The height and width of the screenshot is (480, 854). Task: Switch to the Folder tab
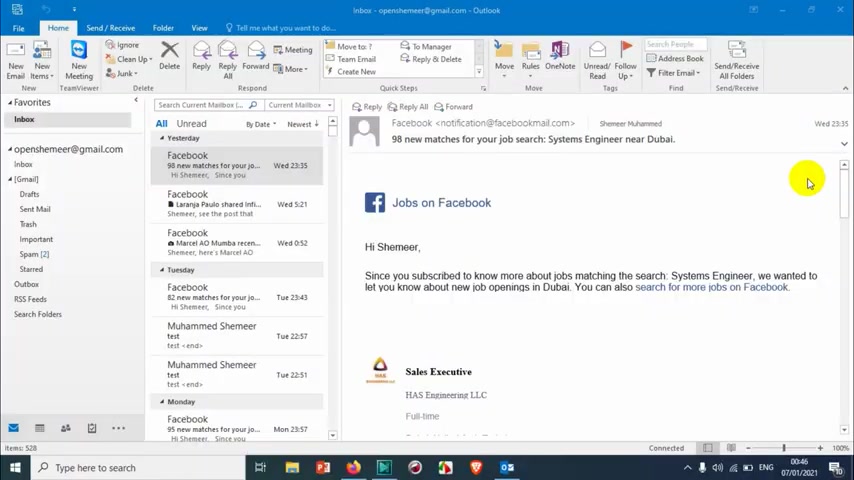coord(163,28)
